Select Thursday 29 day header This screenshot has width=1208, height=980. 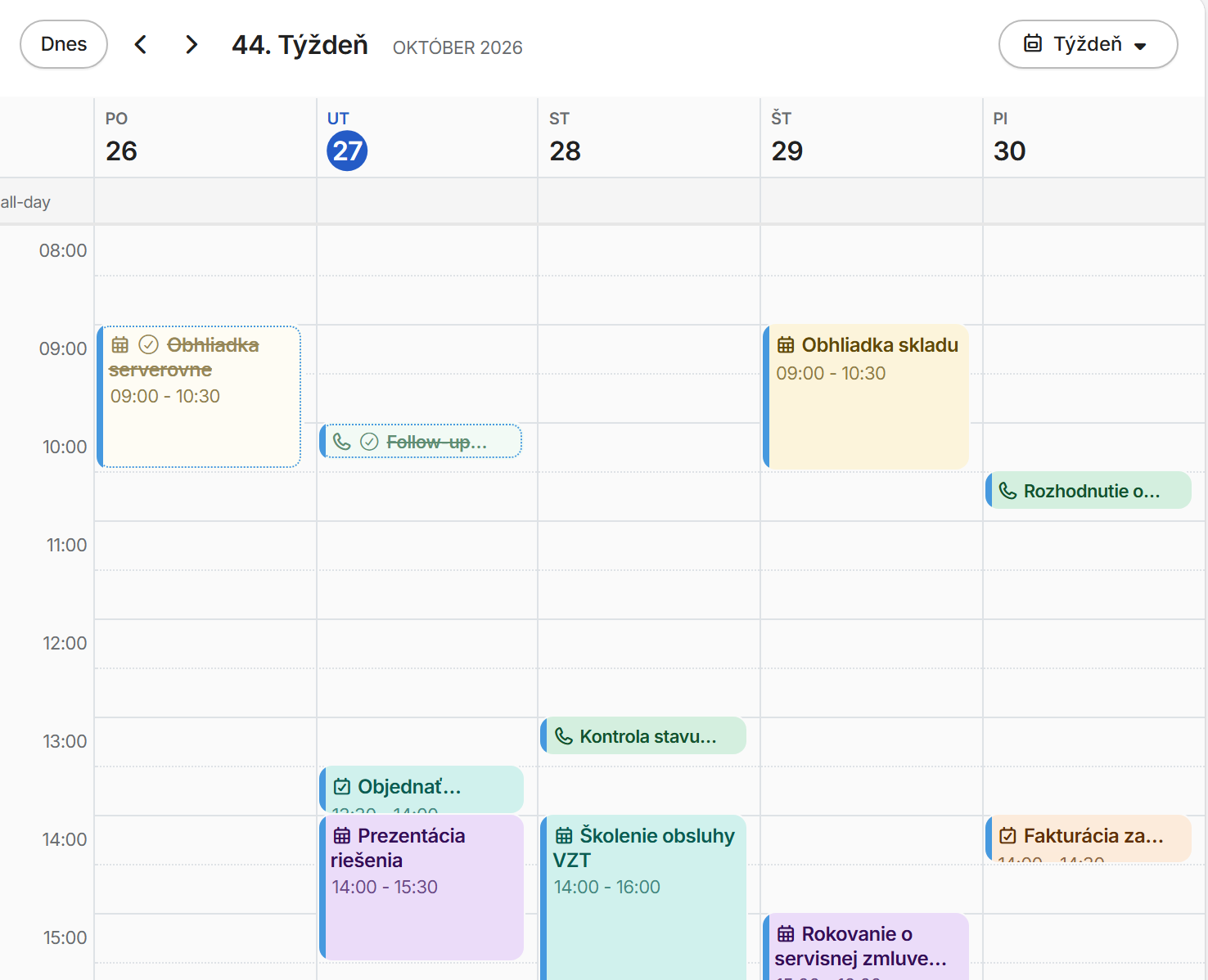(872, 137)
